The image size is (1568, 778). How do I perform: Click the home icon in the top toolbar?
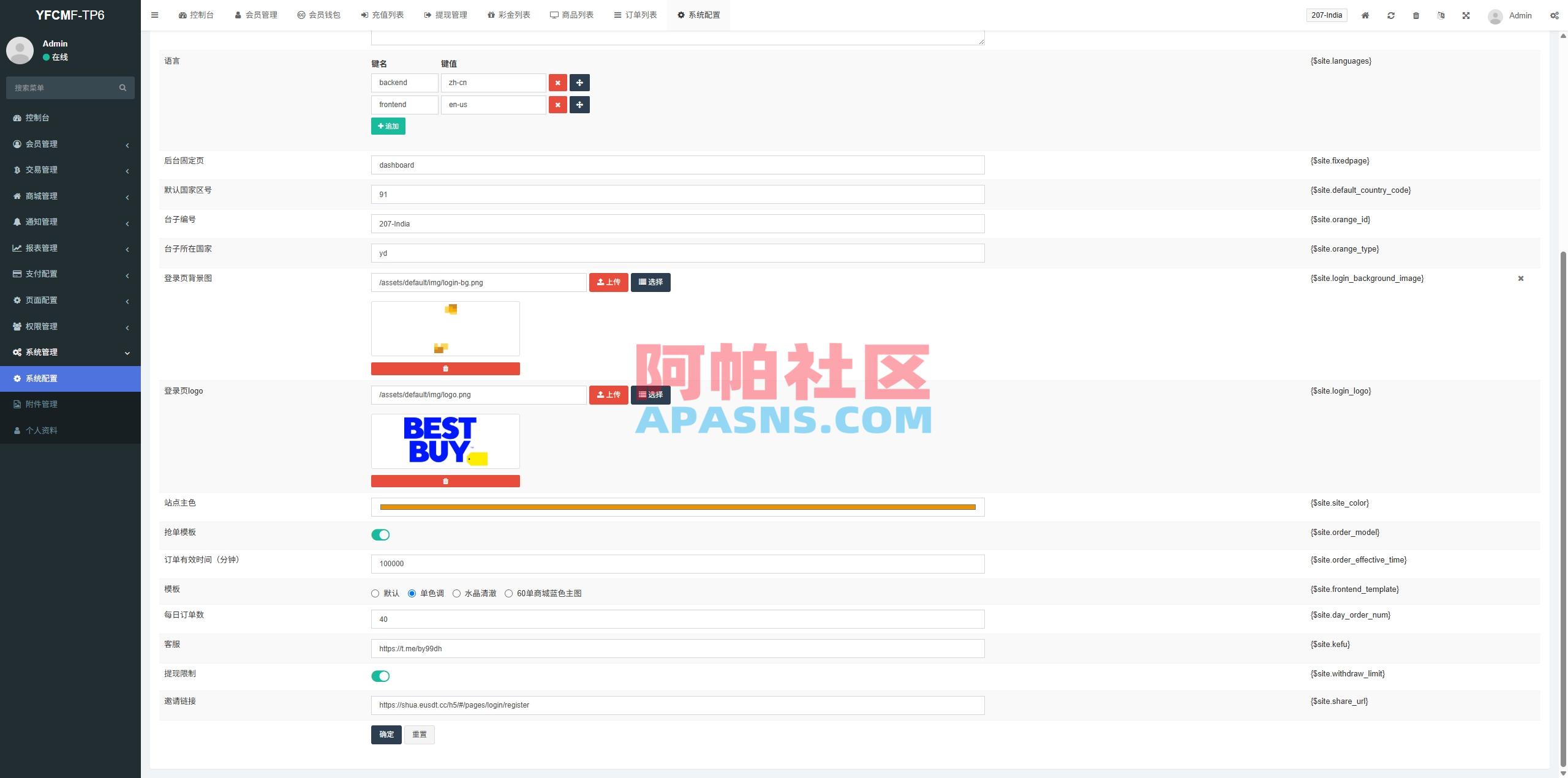click(1365, 15)
